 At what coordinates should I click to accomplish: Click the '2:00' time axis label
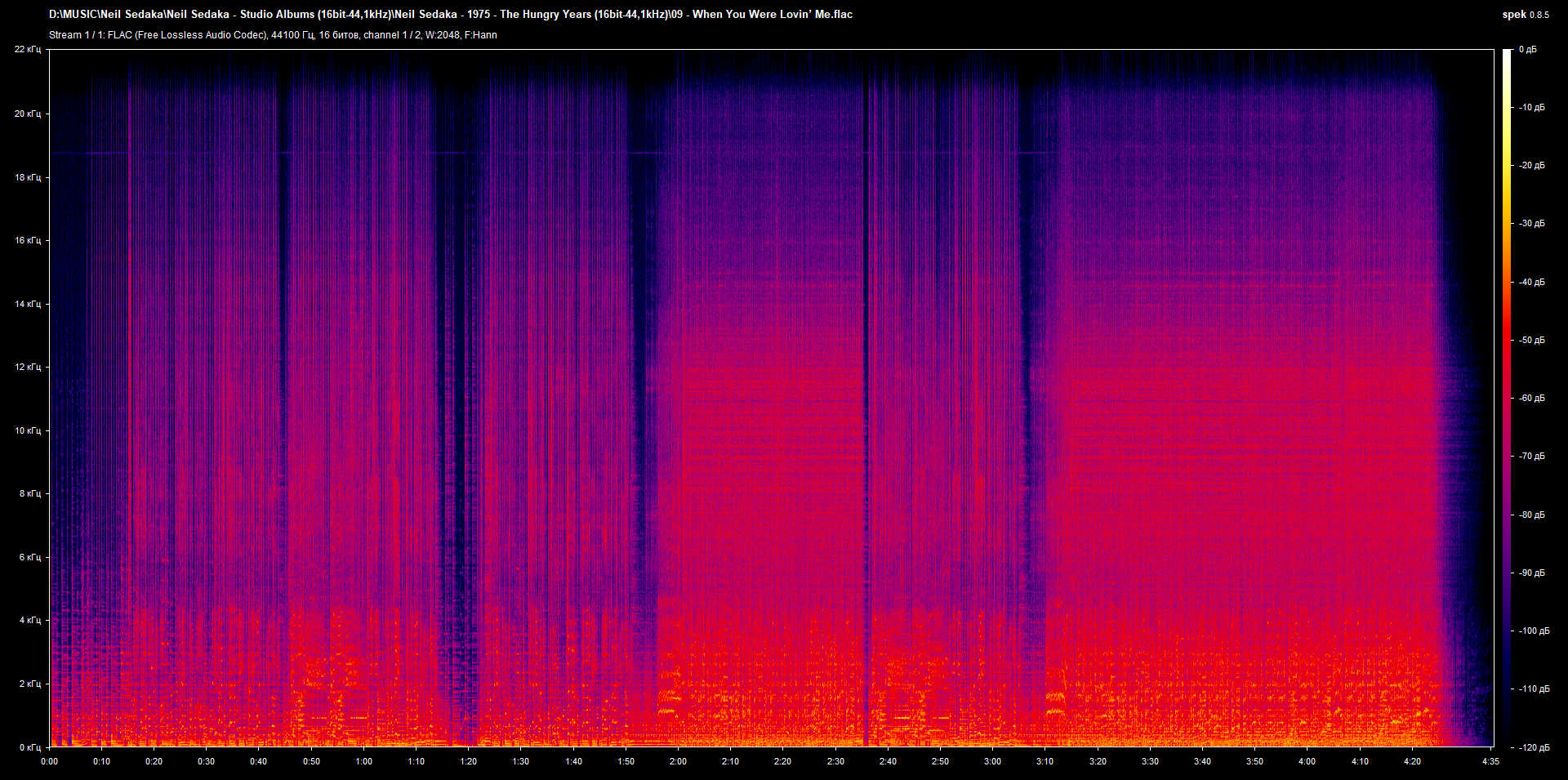tap(679, 761)
